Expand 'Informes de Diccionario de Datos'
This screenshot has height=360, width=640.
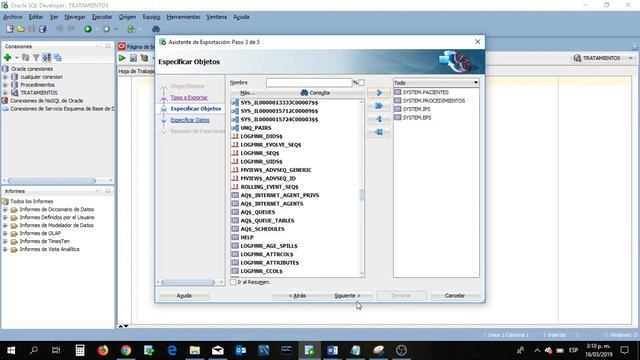pos(5,209)
